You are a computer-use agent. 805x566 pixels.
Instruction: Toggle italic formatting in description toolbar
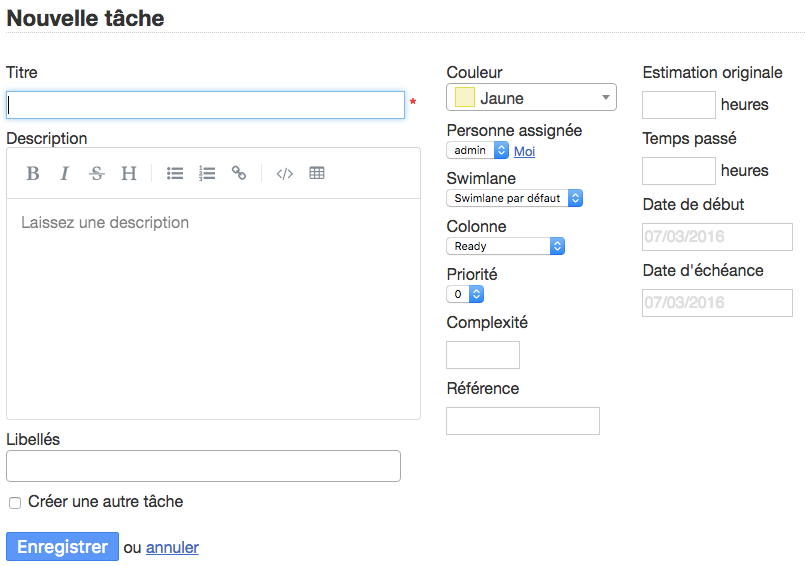point(65,173)
